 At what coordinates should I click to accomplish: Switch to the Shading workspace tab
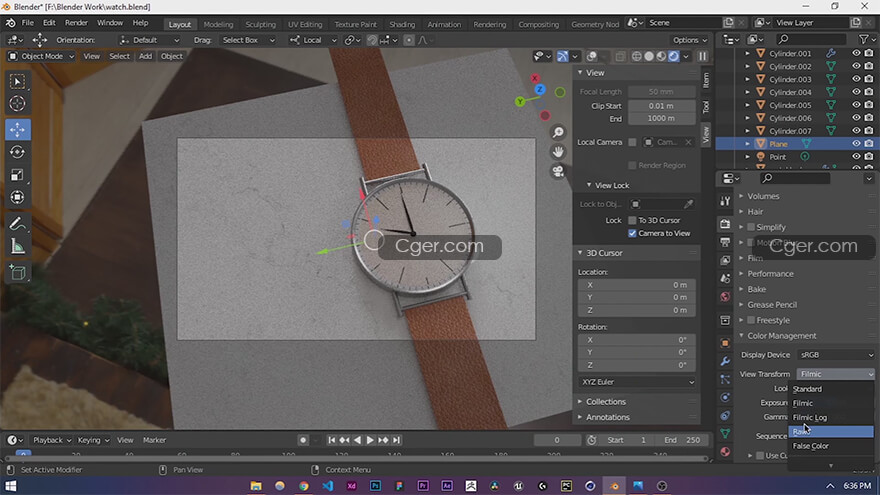pos(402,25)
